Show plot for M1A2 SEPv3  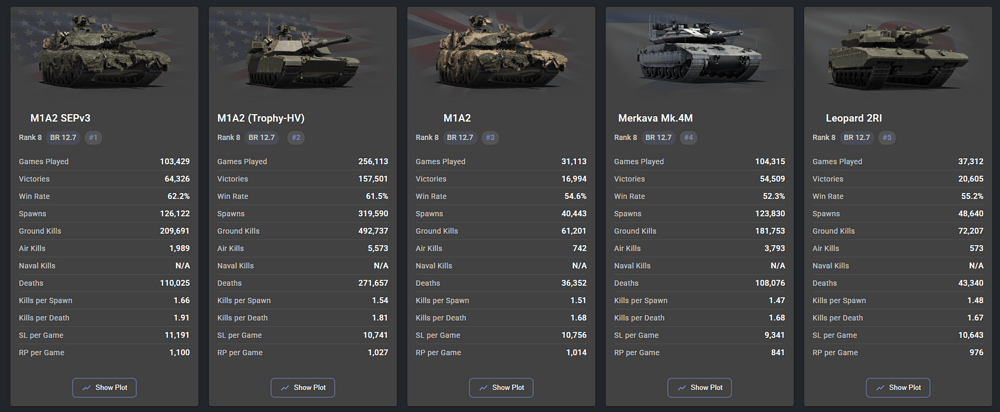pyautogui.click(x=105, y=387)
